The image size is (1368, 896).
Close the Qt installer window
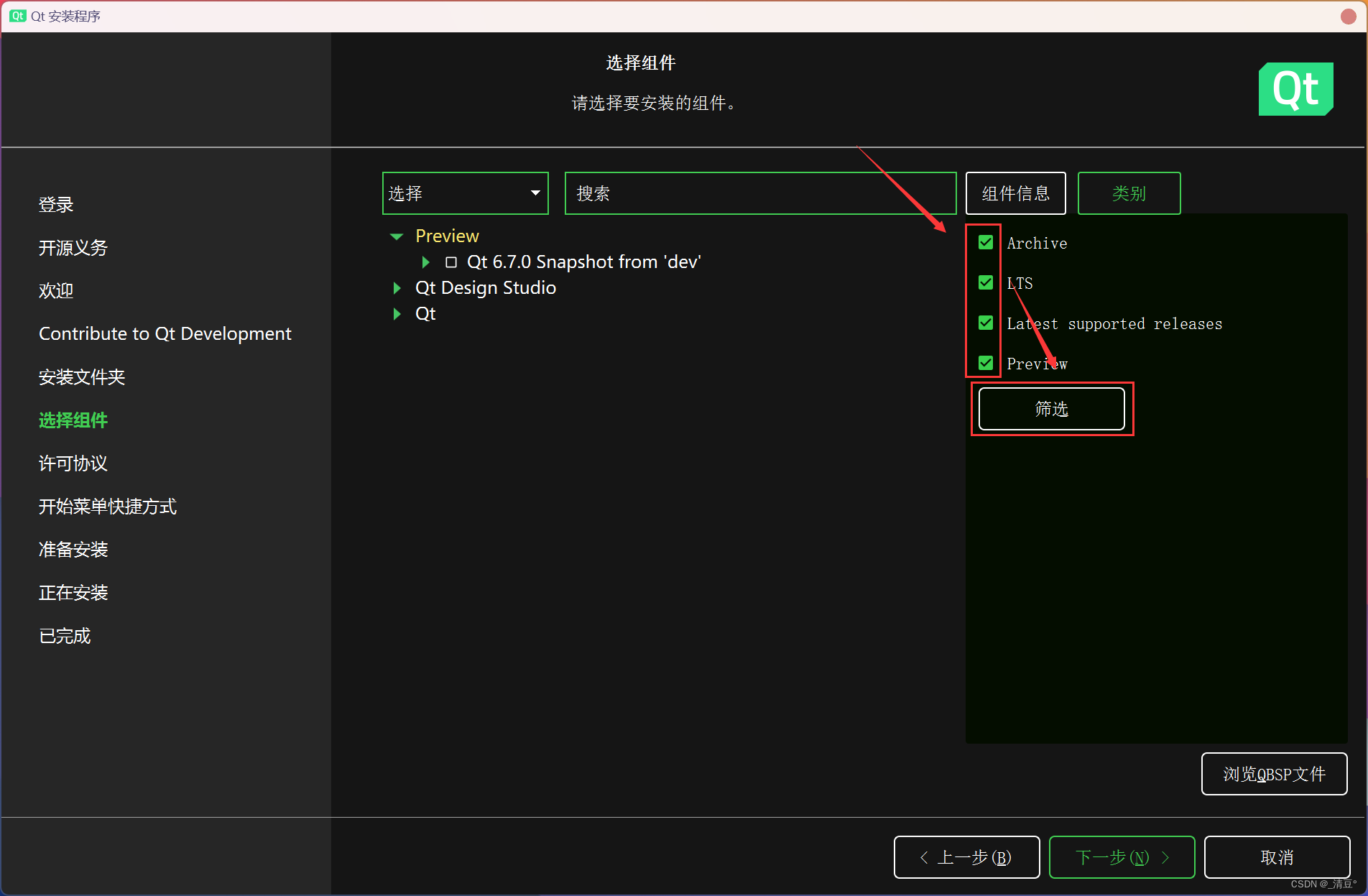point(1349,16)
